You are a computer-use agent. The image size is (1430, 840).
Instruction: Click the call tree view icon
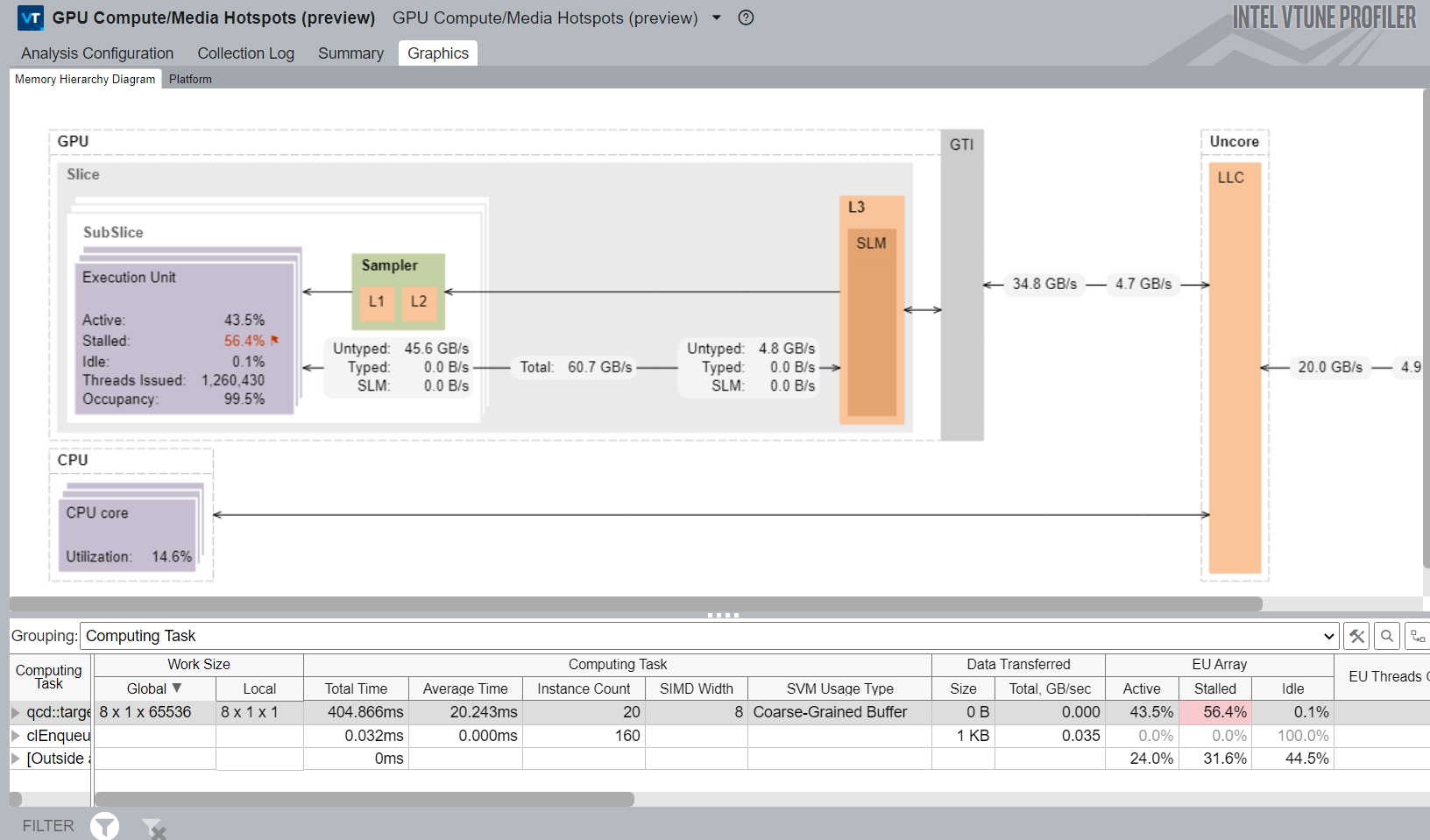[1417, 636]
